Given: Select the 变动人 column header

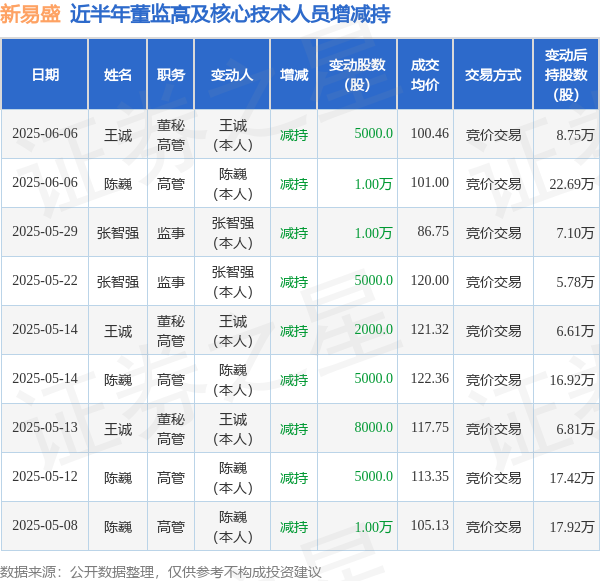Looking at the screenshot, I should pyautogui.click(x=232, y=75).
